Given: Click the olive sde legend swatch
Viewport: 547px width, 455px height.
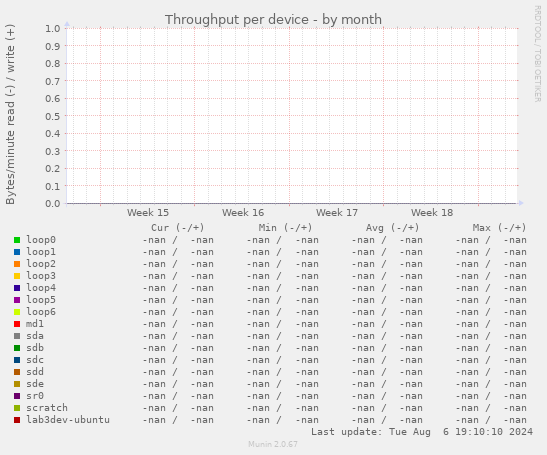Looking at the screenshot, I should coord(17,384).
